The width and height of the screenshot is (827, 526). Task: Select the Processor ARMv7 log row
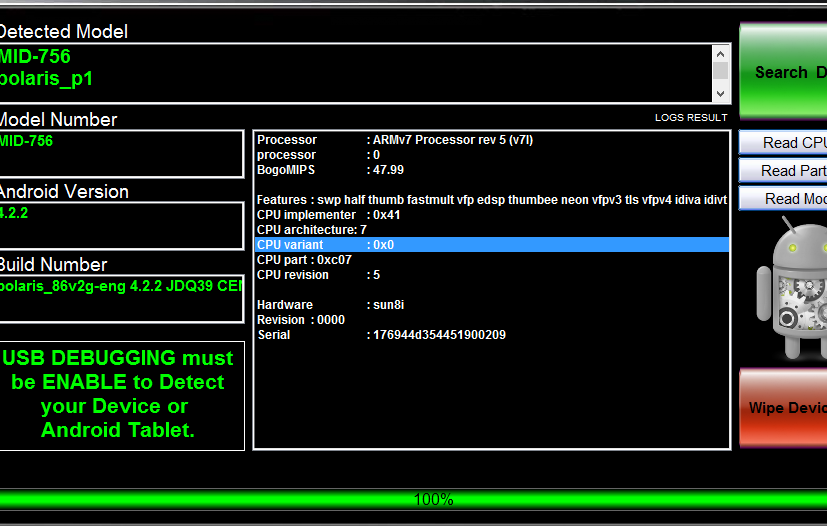492,140
